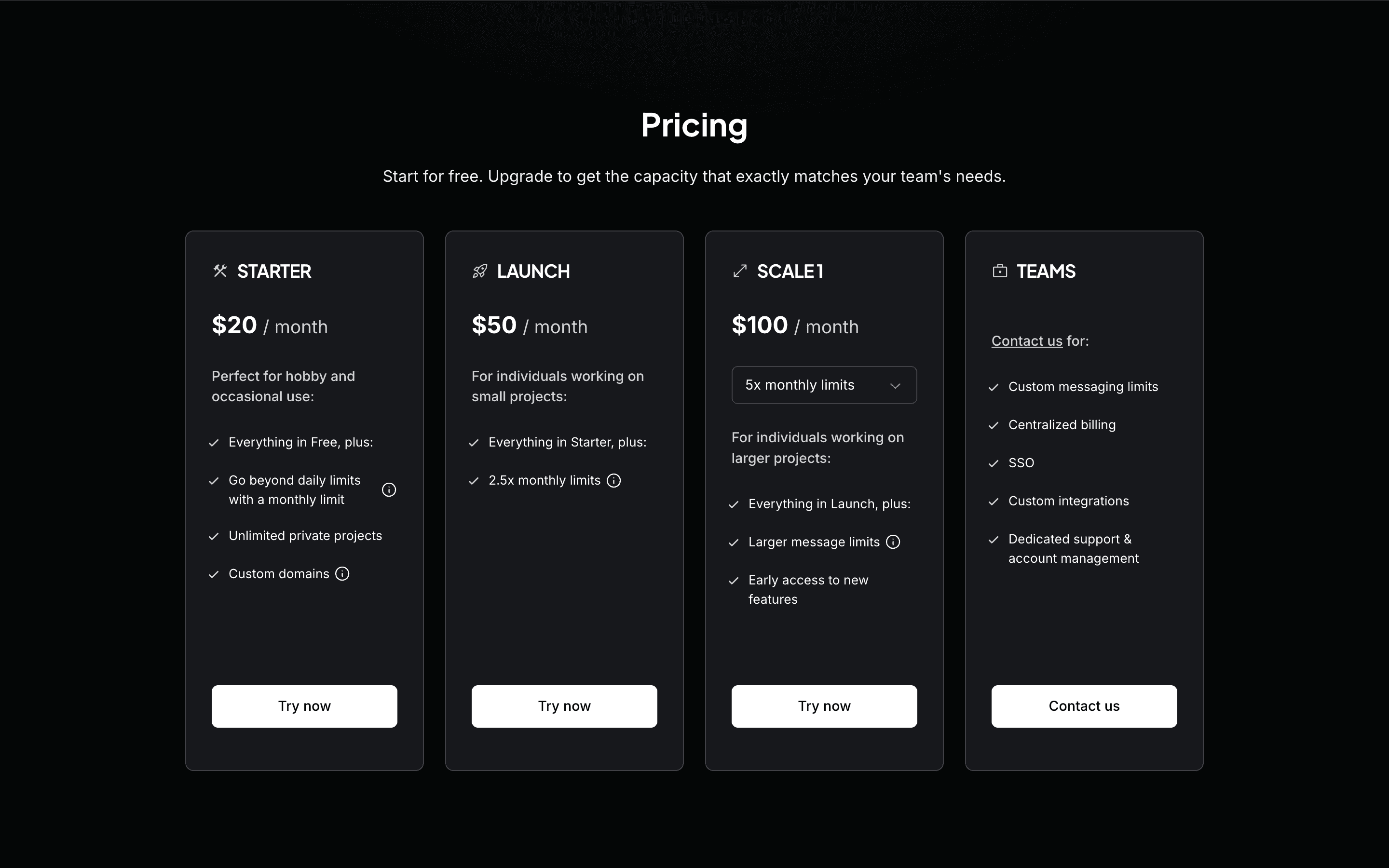Open info icon next to Custom domains
This screenshot has height=868, width=1389.
(342, 573)
